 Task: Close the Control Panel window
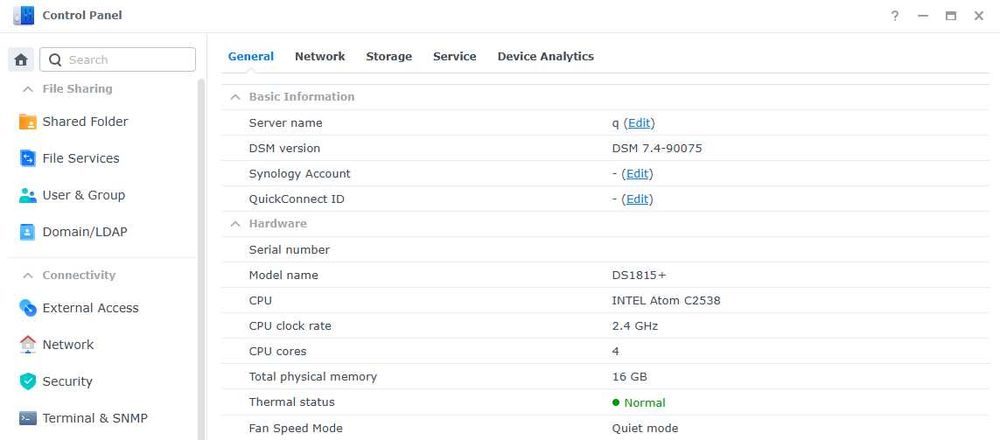pos(979,16)
